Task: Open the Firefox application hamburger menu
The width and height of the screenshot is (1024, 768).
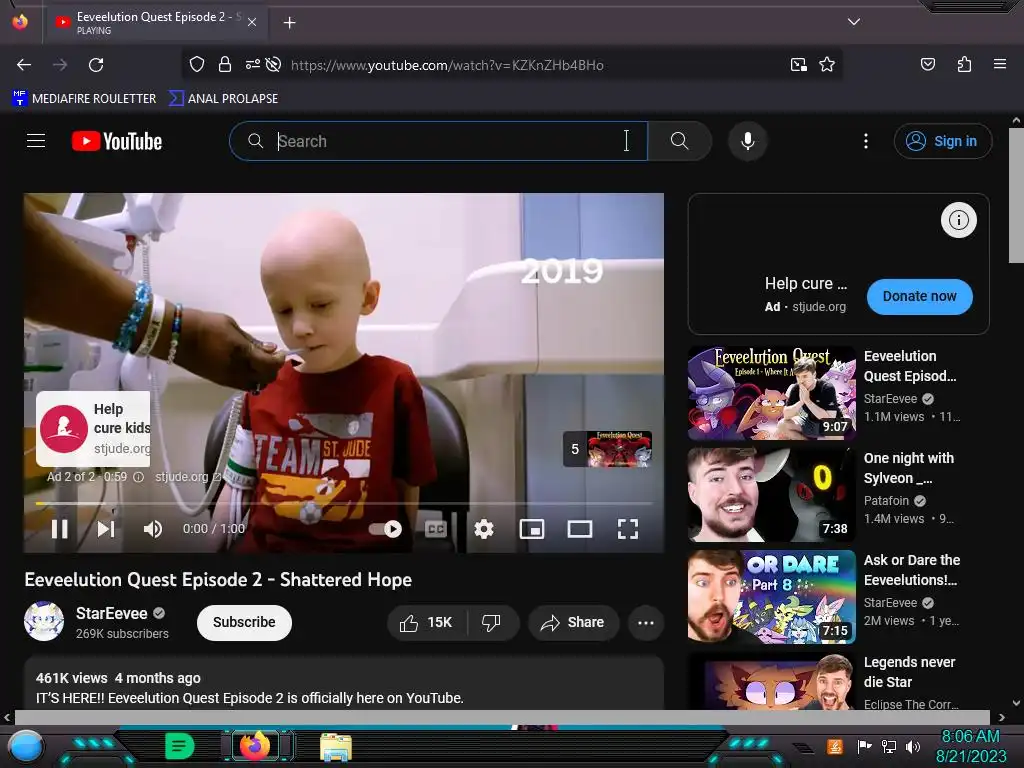Action: pos(999,64)
